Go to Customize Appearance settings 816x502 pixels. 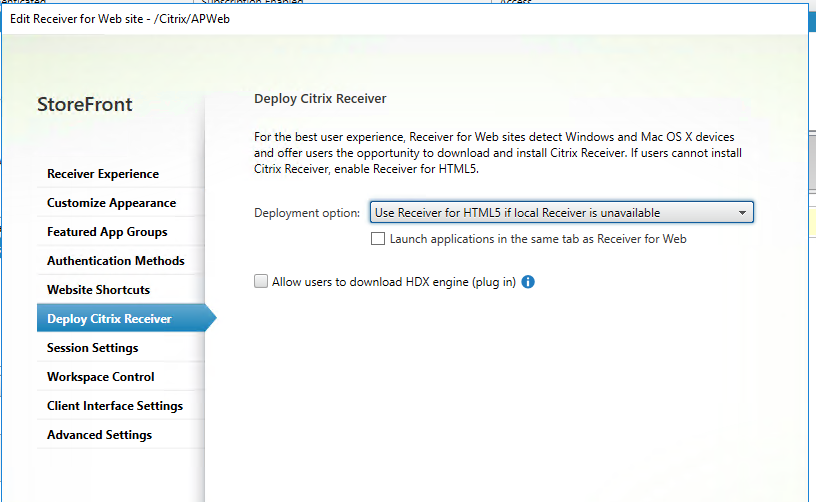(111, 203)
